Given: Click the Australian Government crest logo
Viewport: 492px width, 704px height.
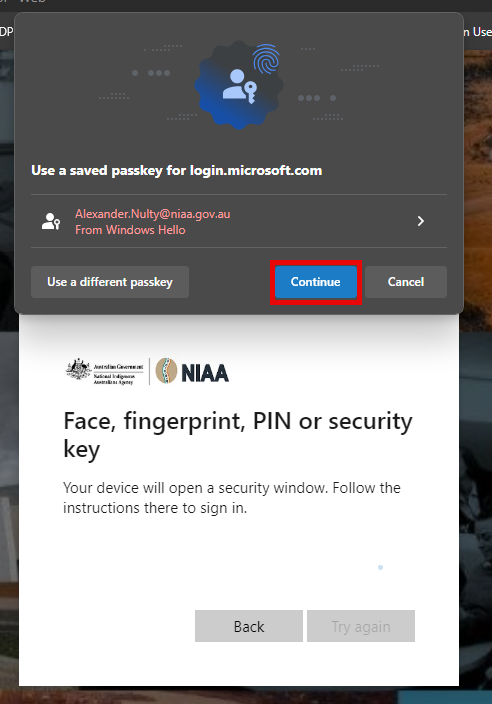Looking at the screenshot, I should [x=79, y=369].
